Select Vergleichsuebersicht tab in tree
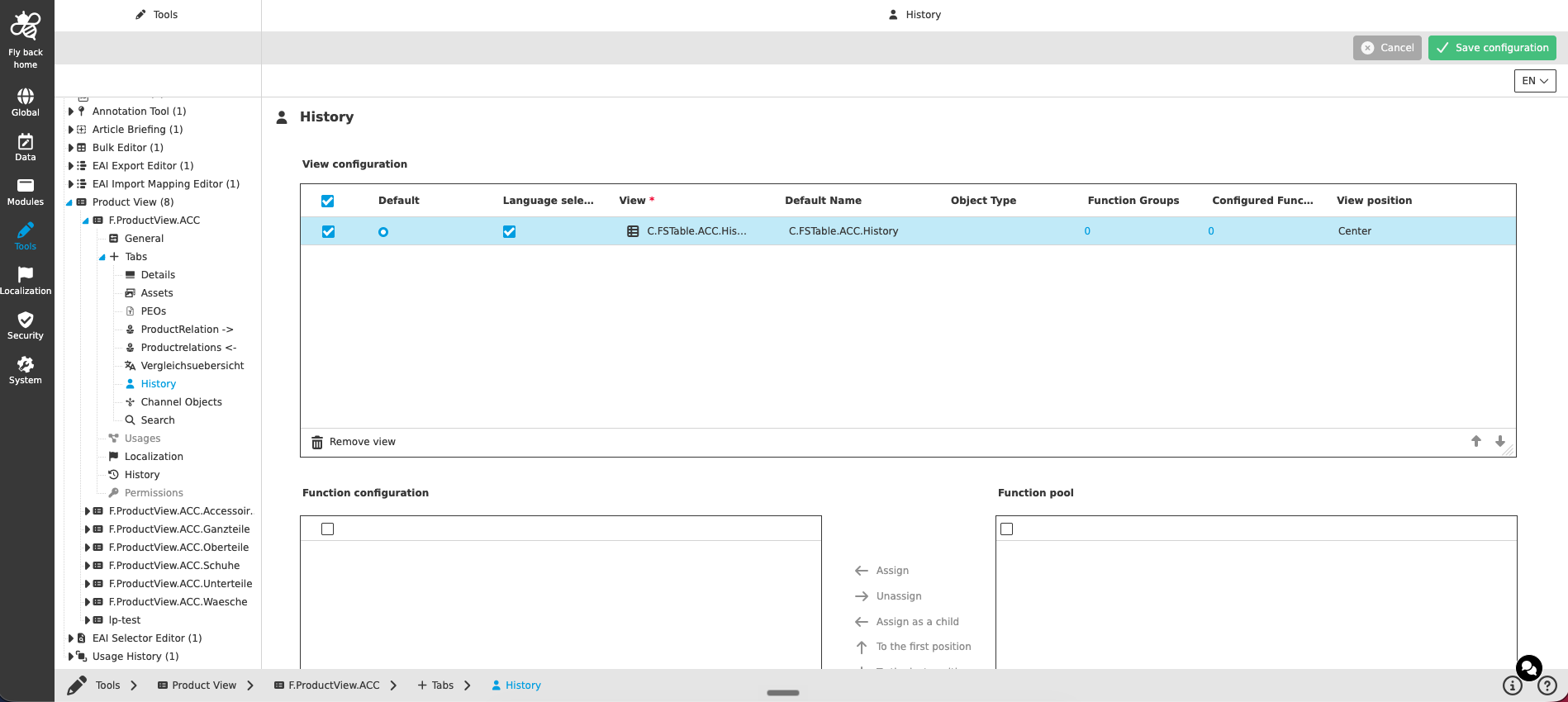The height and width of the screenshot is (702, 1568). click(192, 366)
